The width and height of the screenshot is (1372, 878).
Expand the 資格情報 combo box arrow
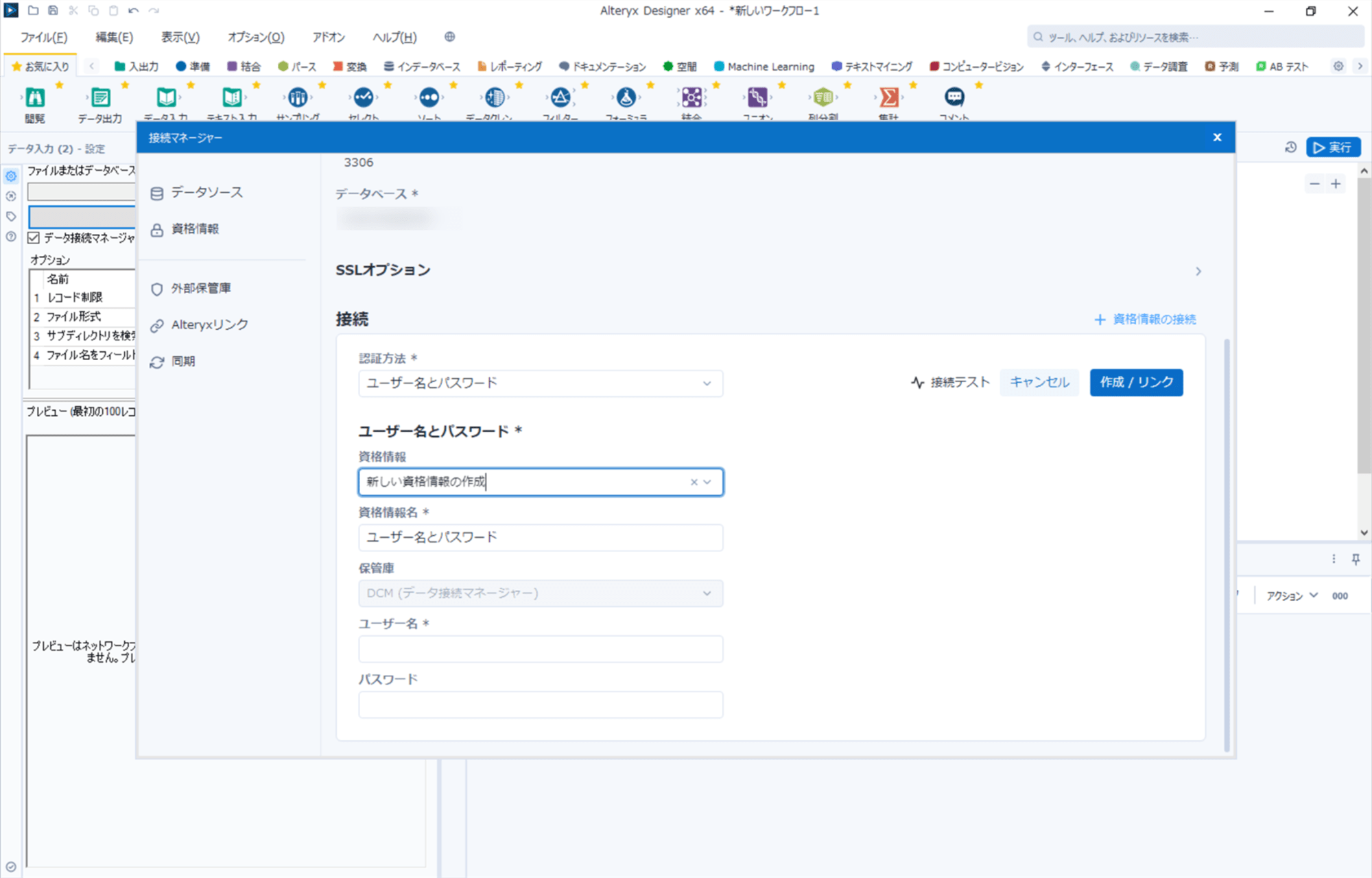pyautogui.click(x=708, y=482)
